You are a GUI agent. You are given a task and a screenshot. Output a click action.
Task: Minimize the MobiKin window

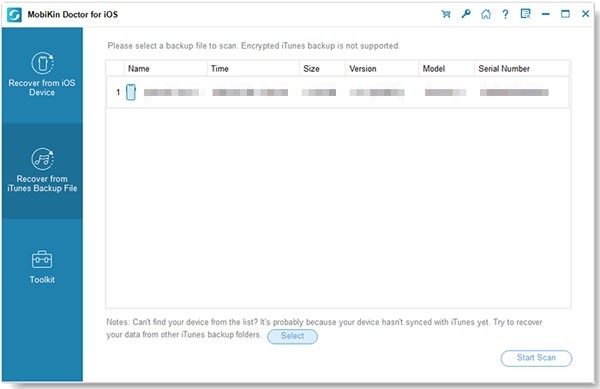[546, 14]
